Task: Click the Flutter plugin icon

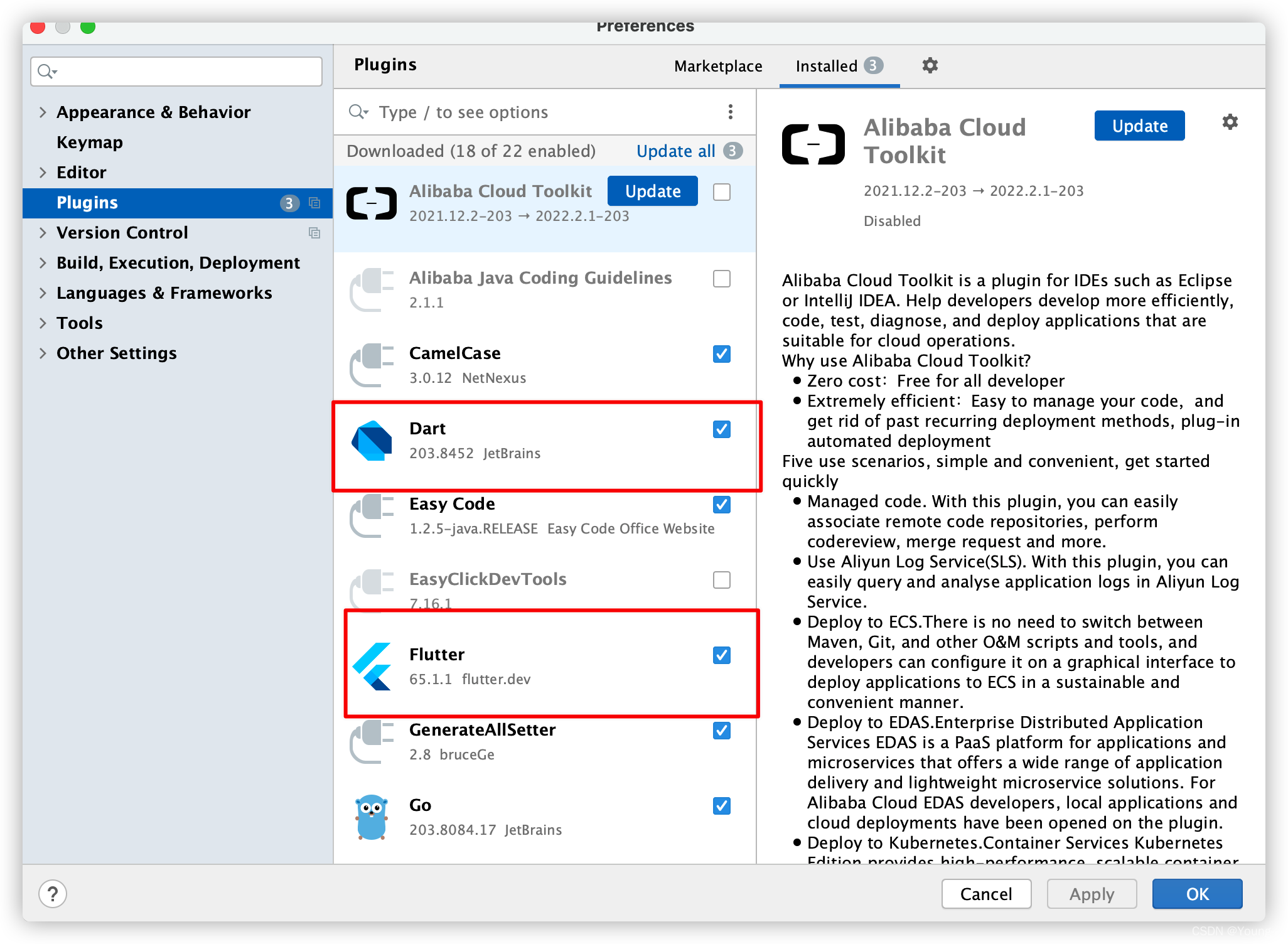Action: tap(375, 668)
